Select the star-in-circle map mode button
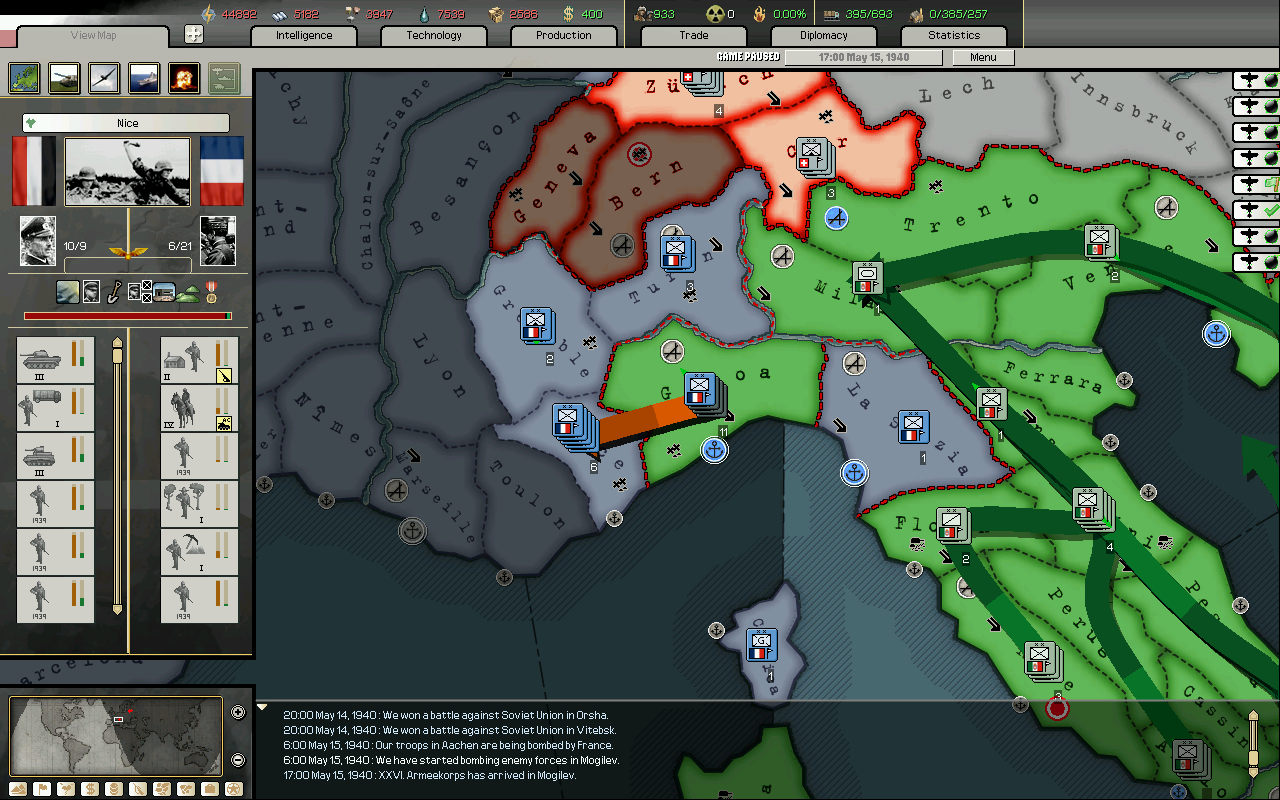 click(x=234, y=788)
